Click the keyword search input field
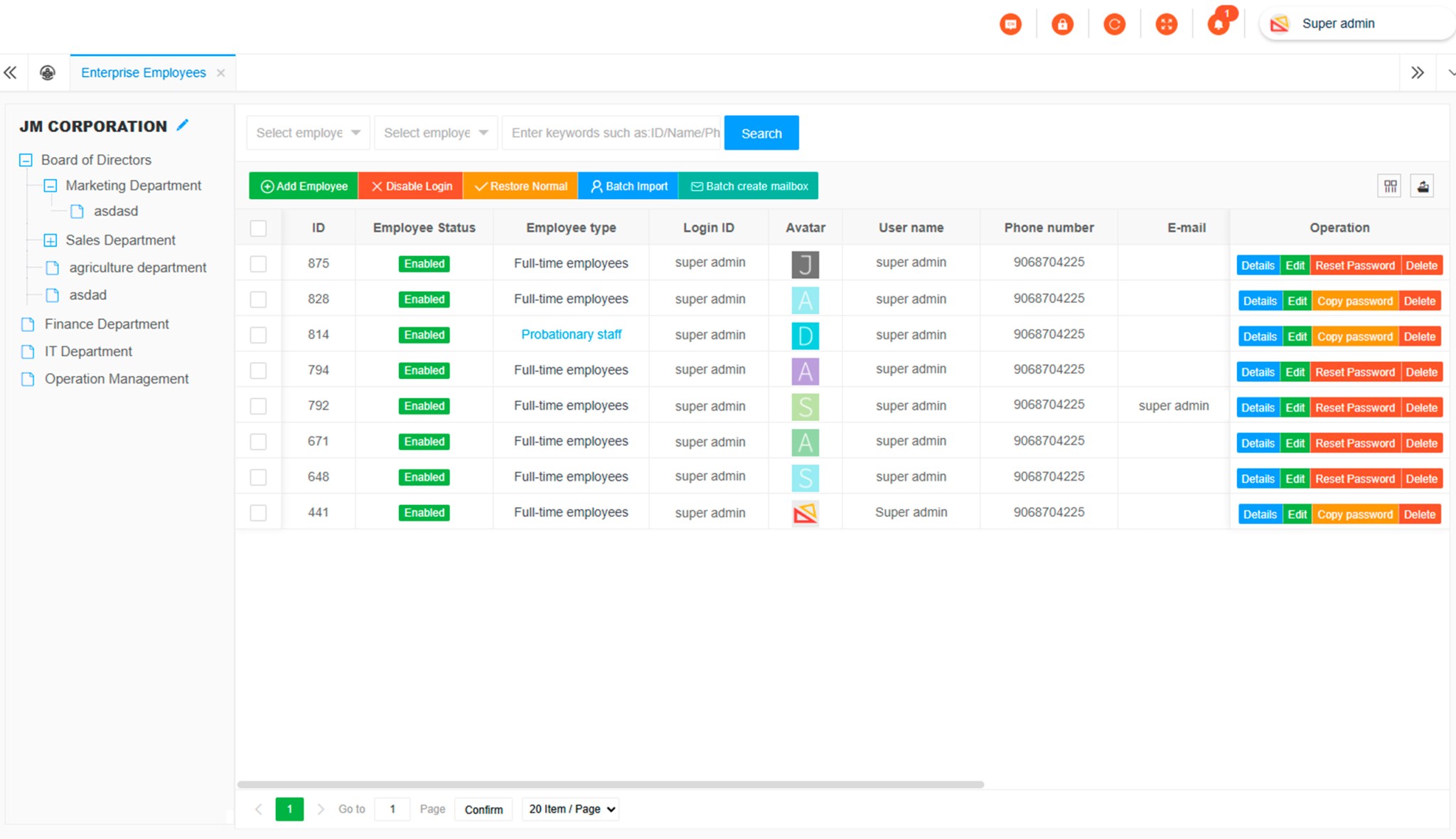The width and height of the screenshot is (1456, 839). point(611,132)
